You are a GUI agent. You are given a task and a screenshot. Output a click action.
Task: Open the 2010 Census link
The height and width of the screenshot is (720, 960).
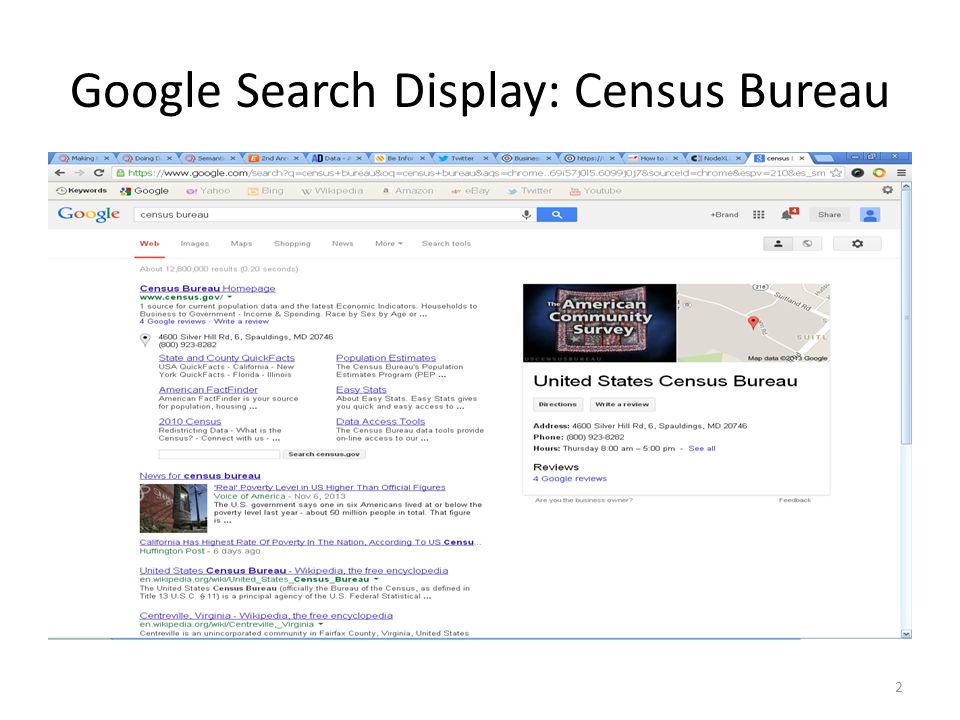pos(190,421)
